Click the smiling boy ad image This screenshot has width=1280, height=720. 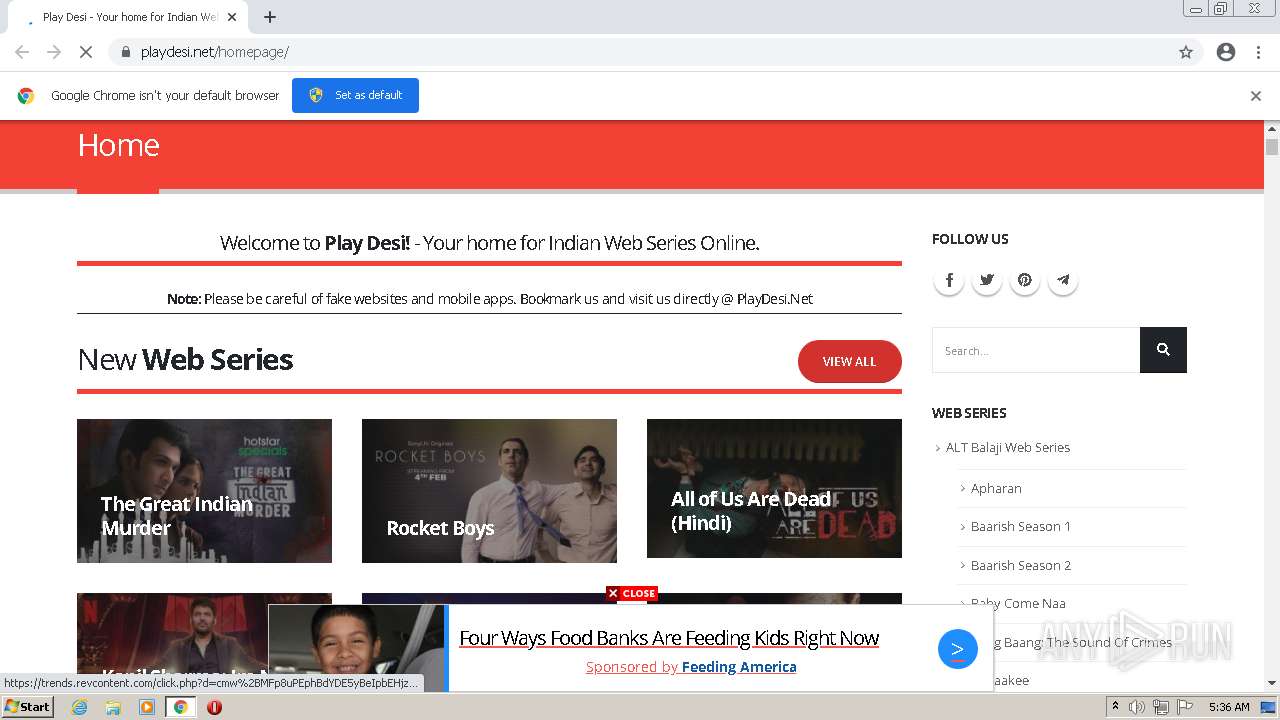pos(357,648)
